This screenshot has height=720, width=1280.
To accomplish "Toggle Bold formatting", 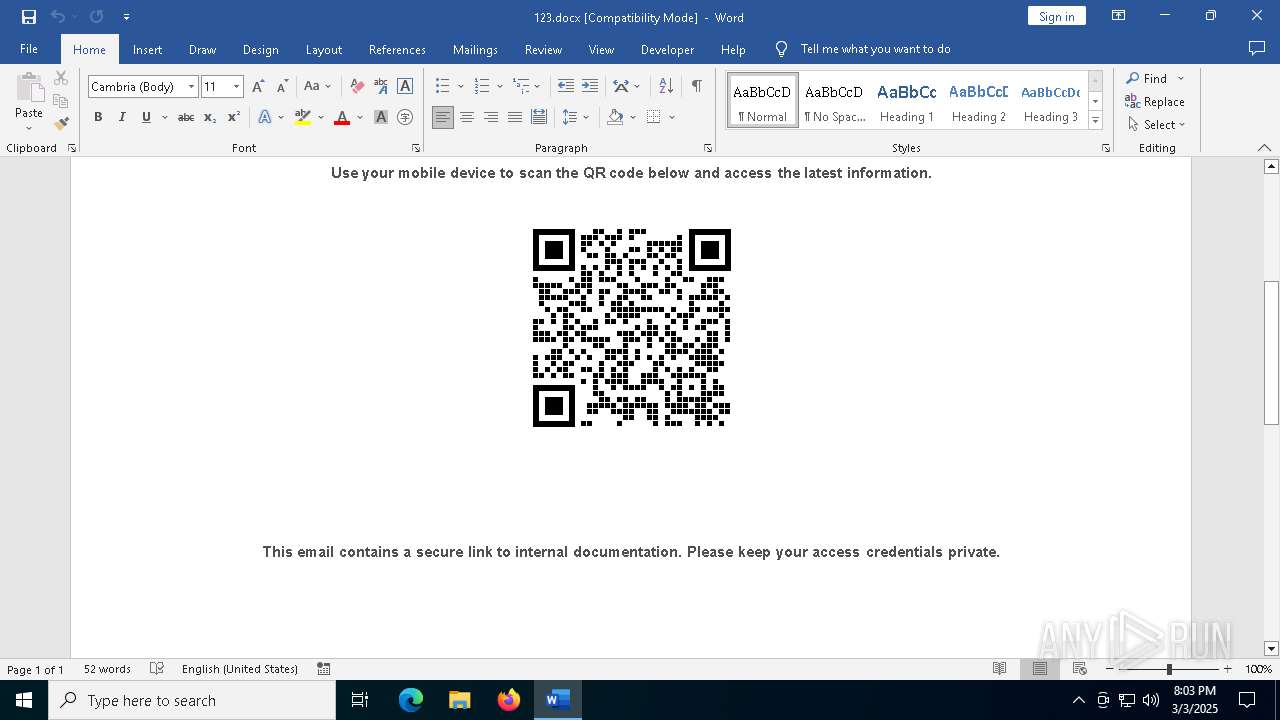I will pos(98,117).
